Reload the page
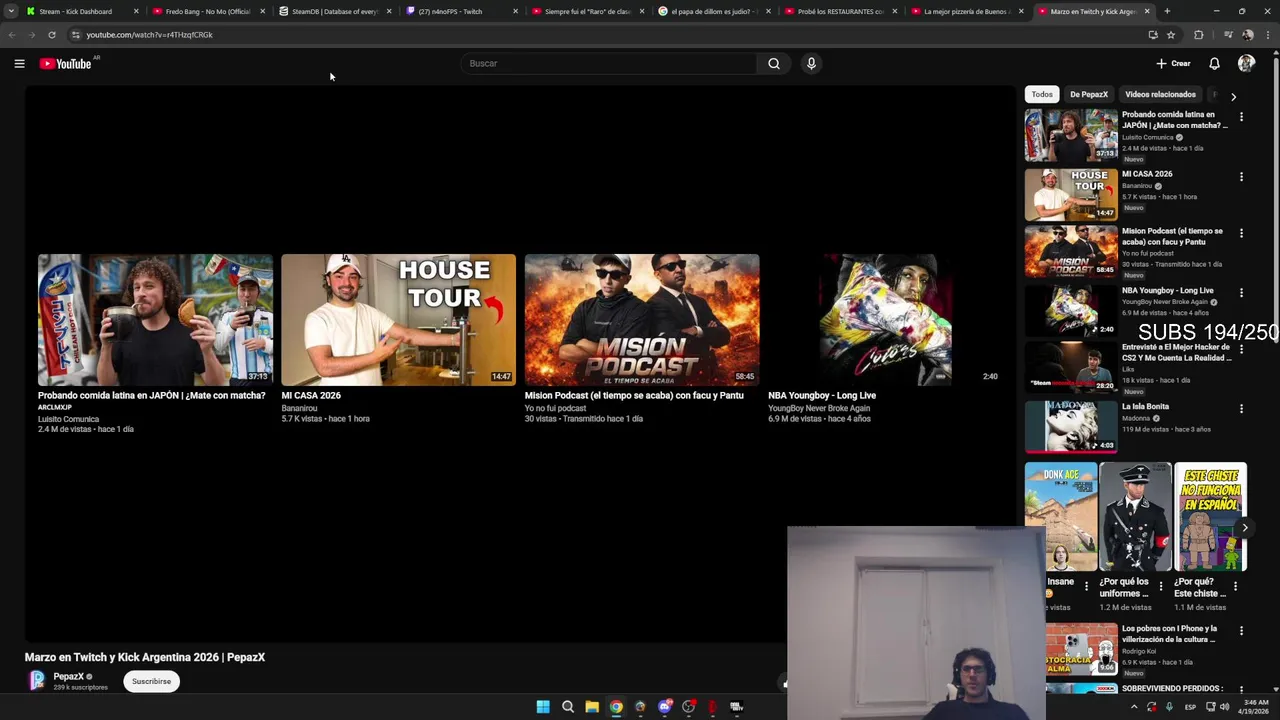 (x=52, y=35)
